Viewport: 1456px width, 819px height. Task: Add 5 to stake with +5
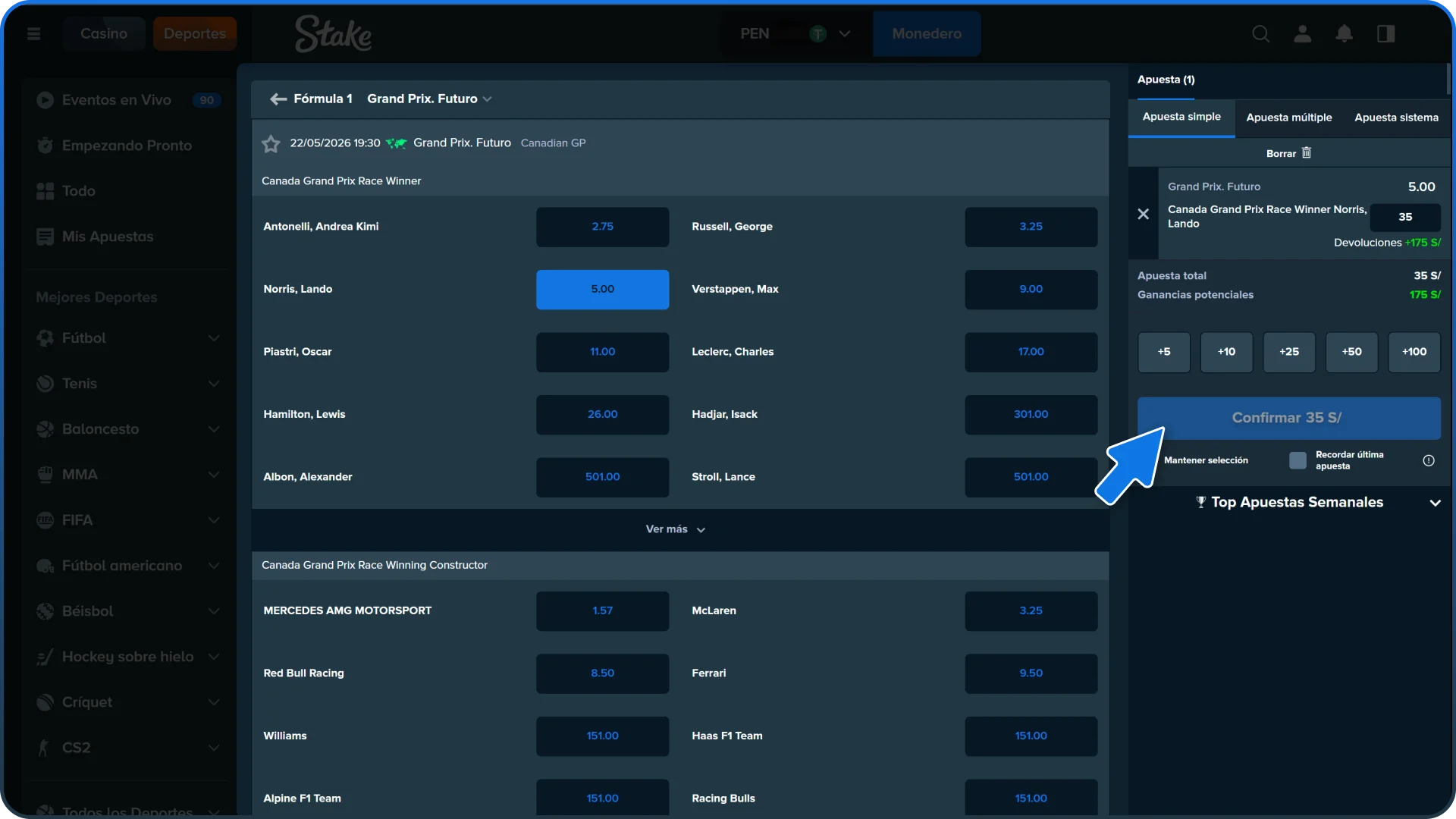[1164, 352]
